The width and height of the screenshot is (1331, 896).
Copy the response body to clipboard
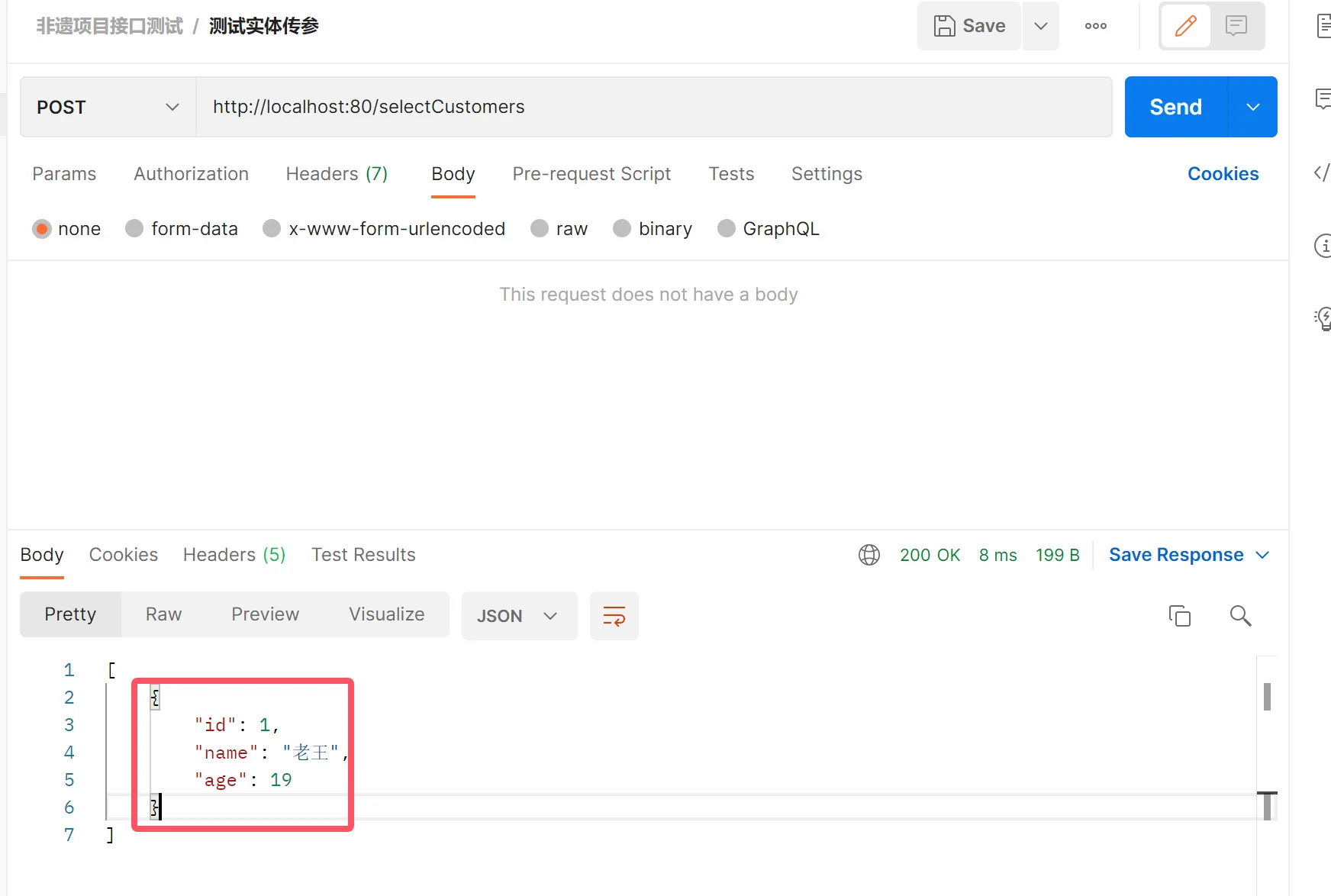(1179, 616)
